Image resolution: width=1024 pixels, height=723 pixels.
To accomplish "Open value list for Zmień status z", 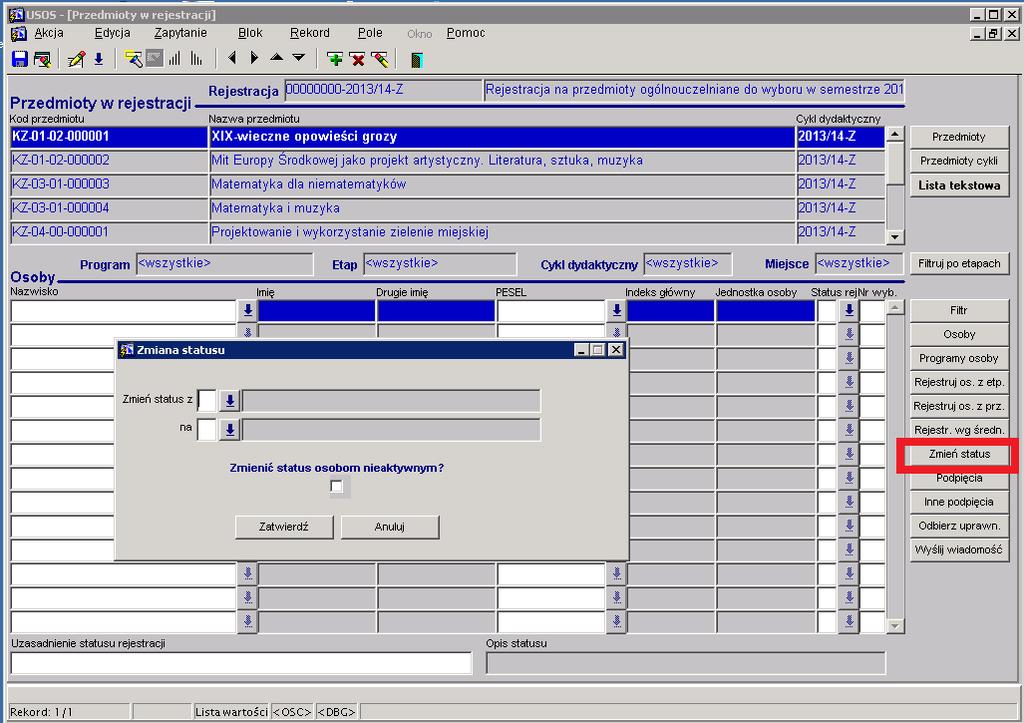I will click(230, 401).
